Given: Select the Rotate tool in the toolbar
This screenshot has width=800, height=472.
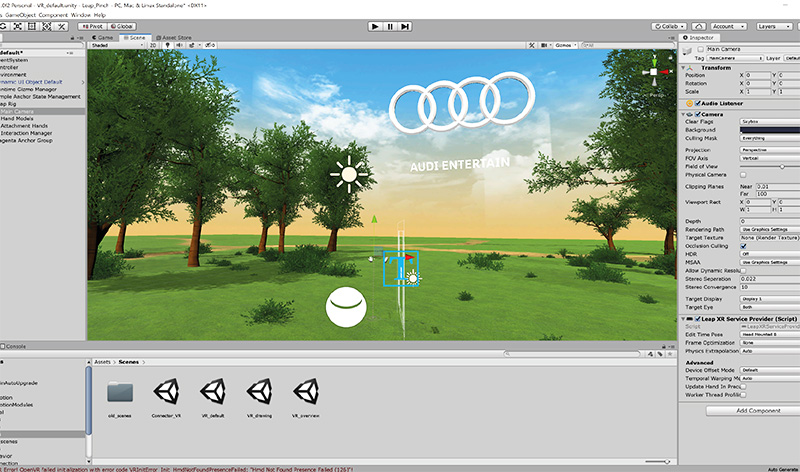Looking at the screenshot, I should (4, 26).
